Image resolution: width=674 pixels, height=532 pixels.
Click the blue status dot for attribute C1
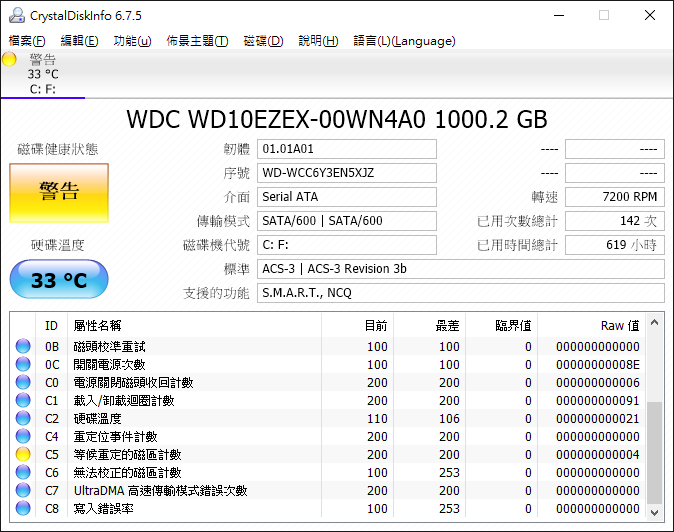[x=23, y=401]
